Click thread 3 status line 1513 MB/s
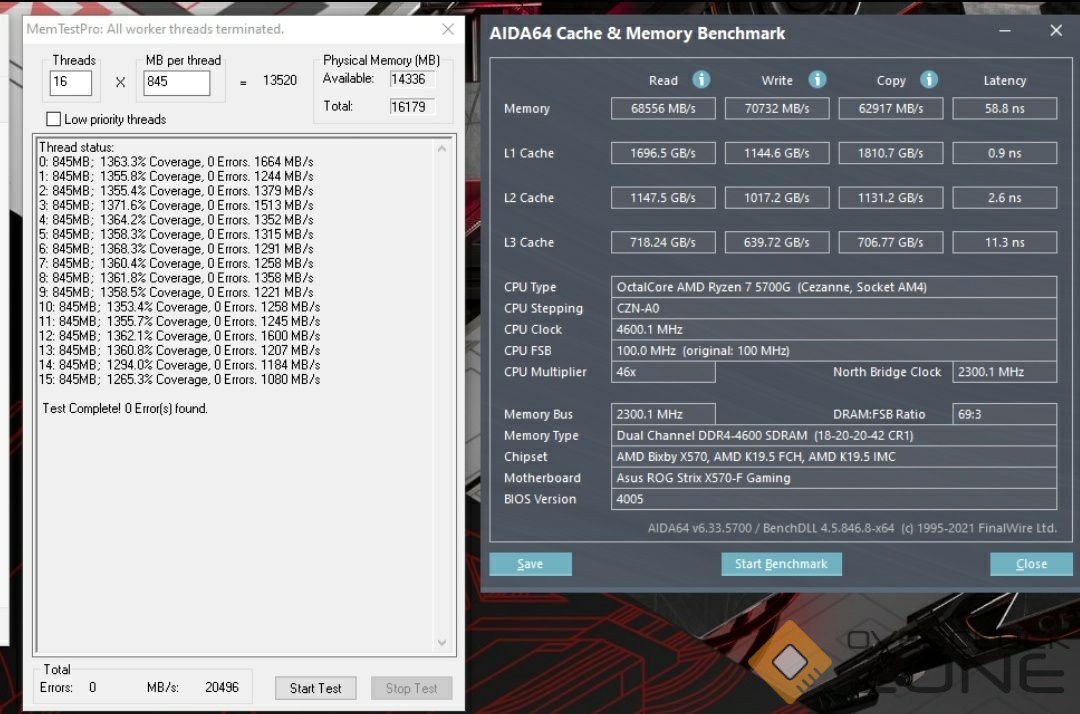This screenshot has width=1080, height=714. click(176, 205)
